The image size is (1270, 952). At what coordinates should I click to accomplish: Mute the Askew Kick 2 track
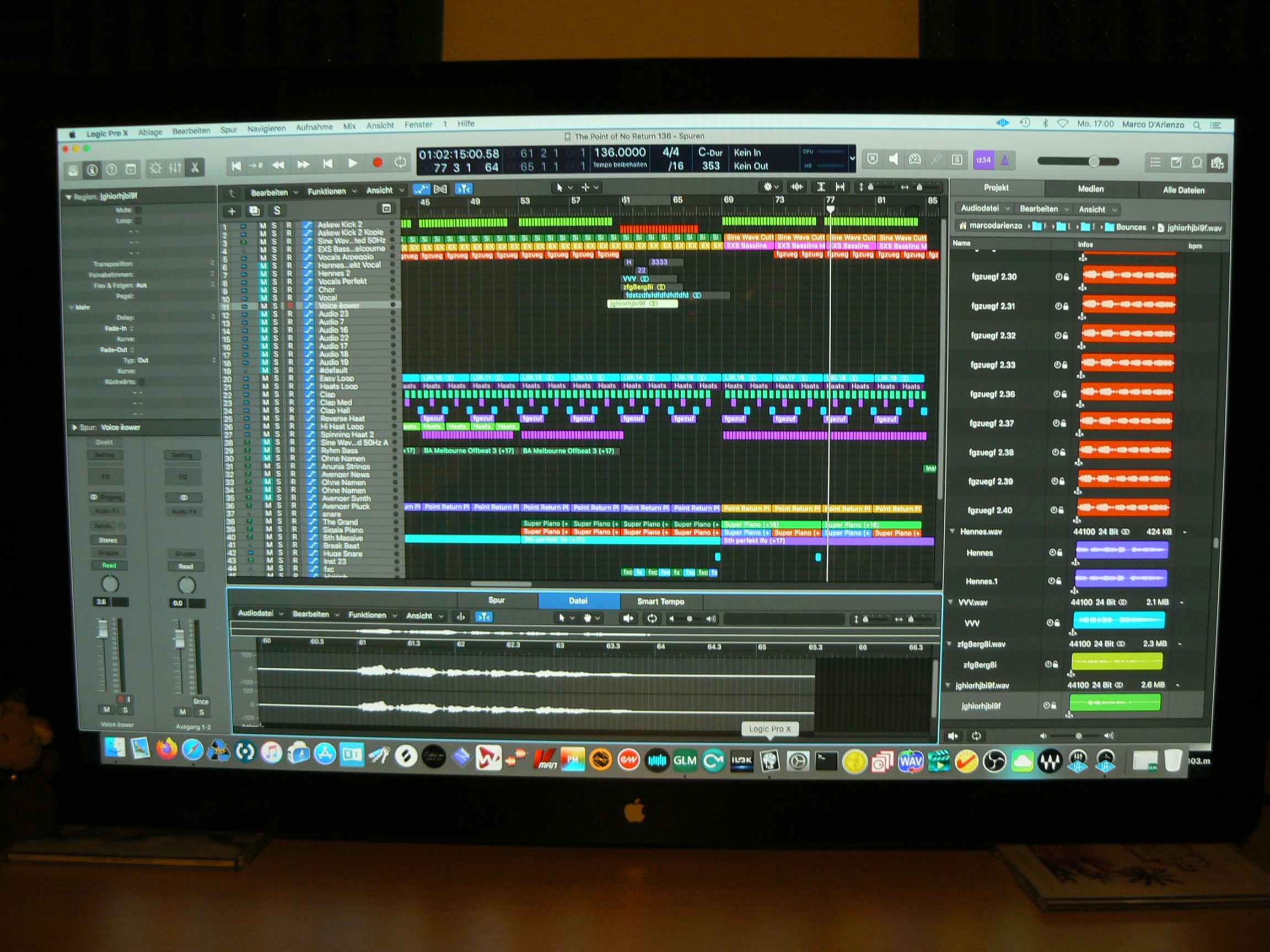pos(262,225)
